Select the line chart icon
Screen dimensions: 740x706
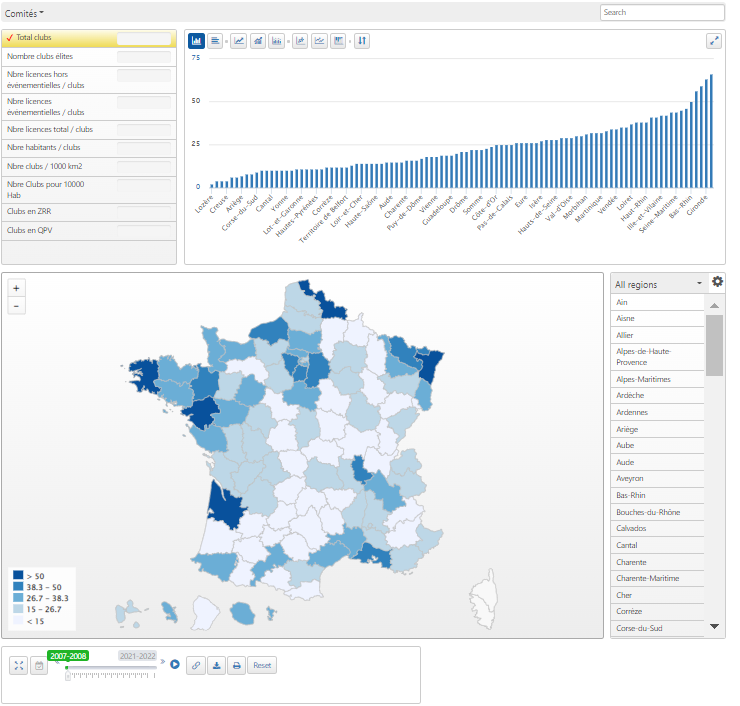pos(239,41)
